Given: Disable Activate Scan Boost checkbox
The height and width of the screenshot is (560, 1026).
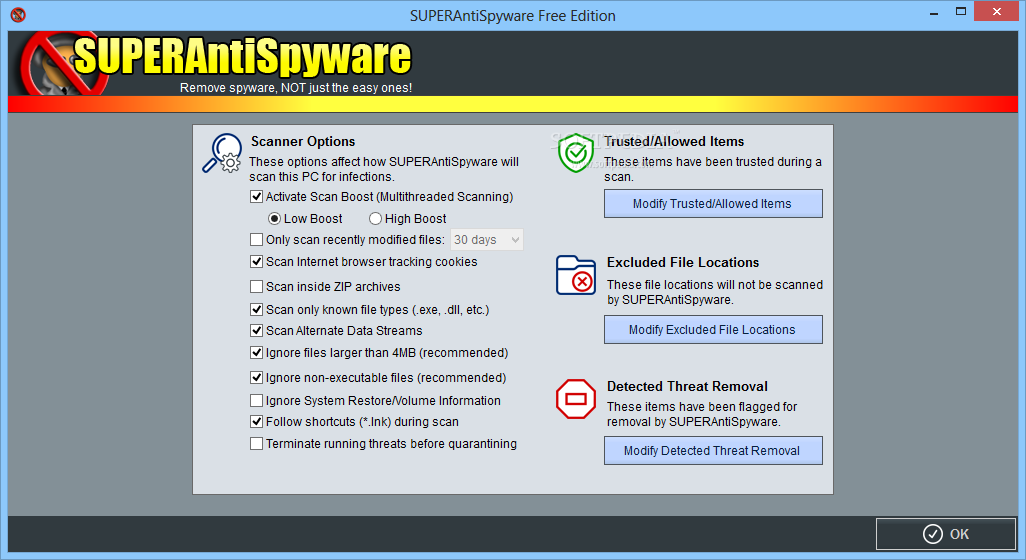Looking at the screenshot, I should coord(256,196).
